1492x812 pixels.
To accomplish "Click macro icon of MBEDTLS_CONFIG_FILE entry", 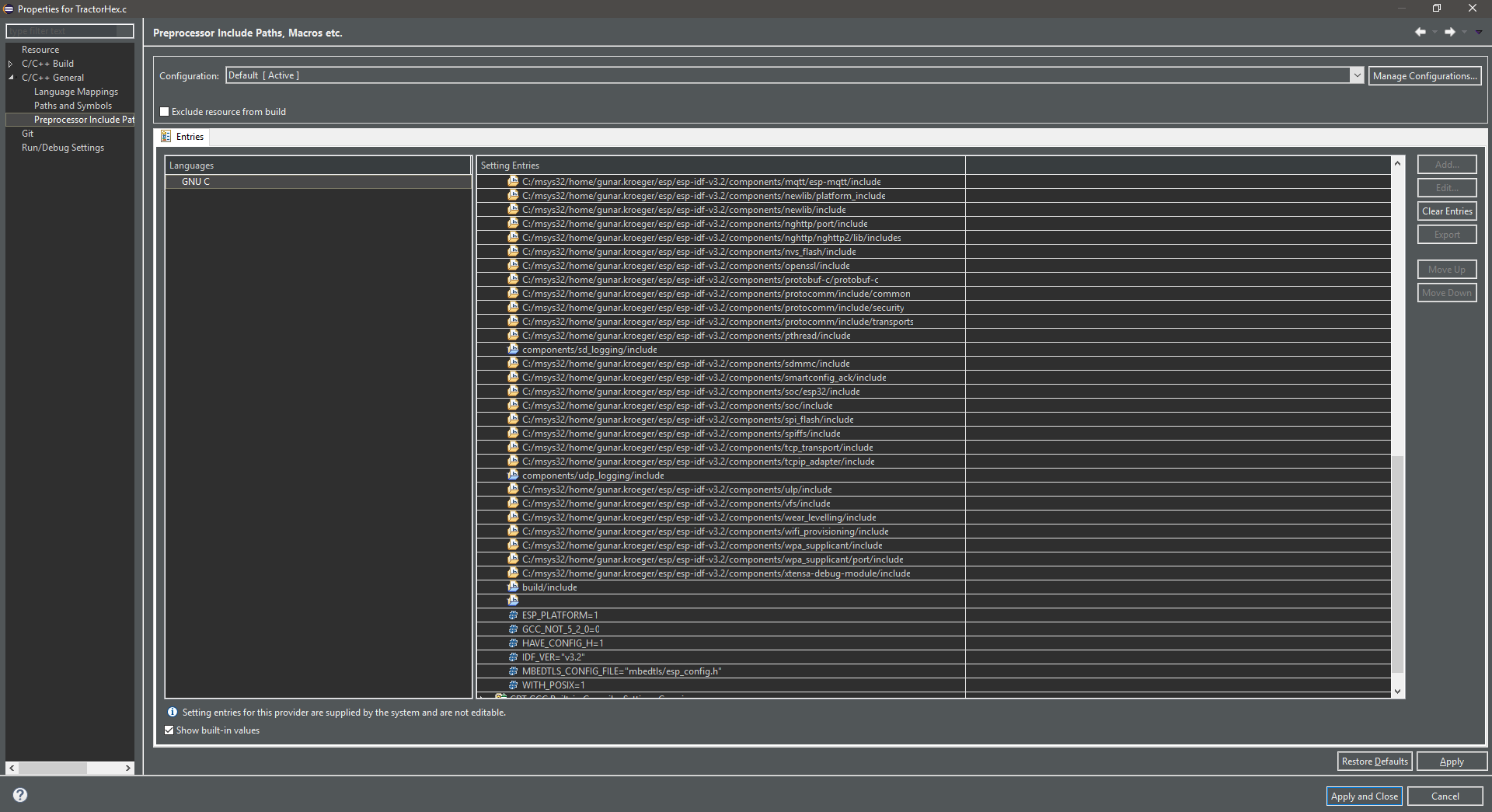I will pos(513,671).
